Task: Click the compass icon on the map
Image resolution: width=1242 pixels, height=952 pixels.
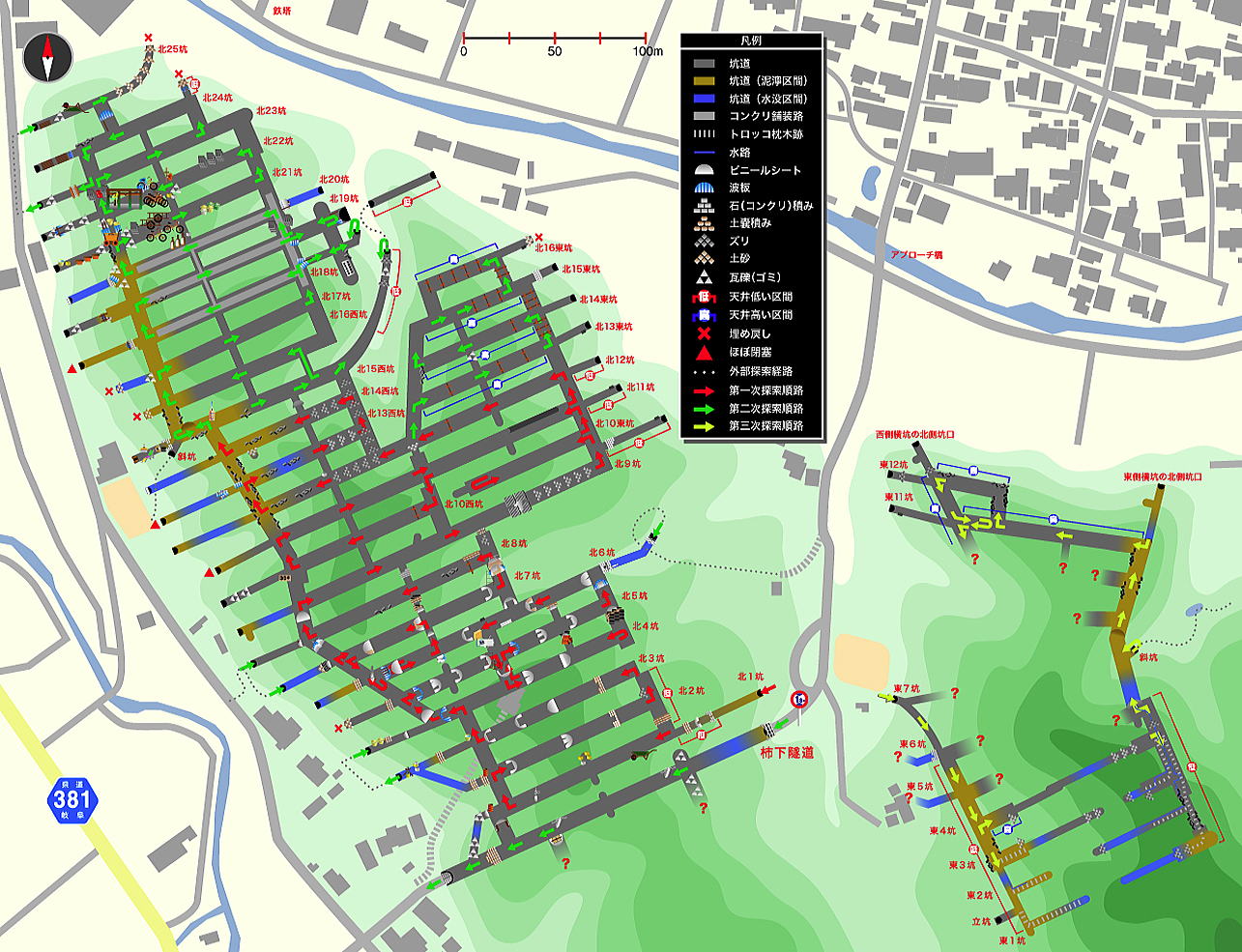Action: tap(48, 58)
